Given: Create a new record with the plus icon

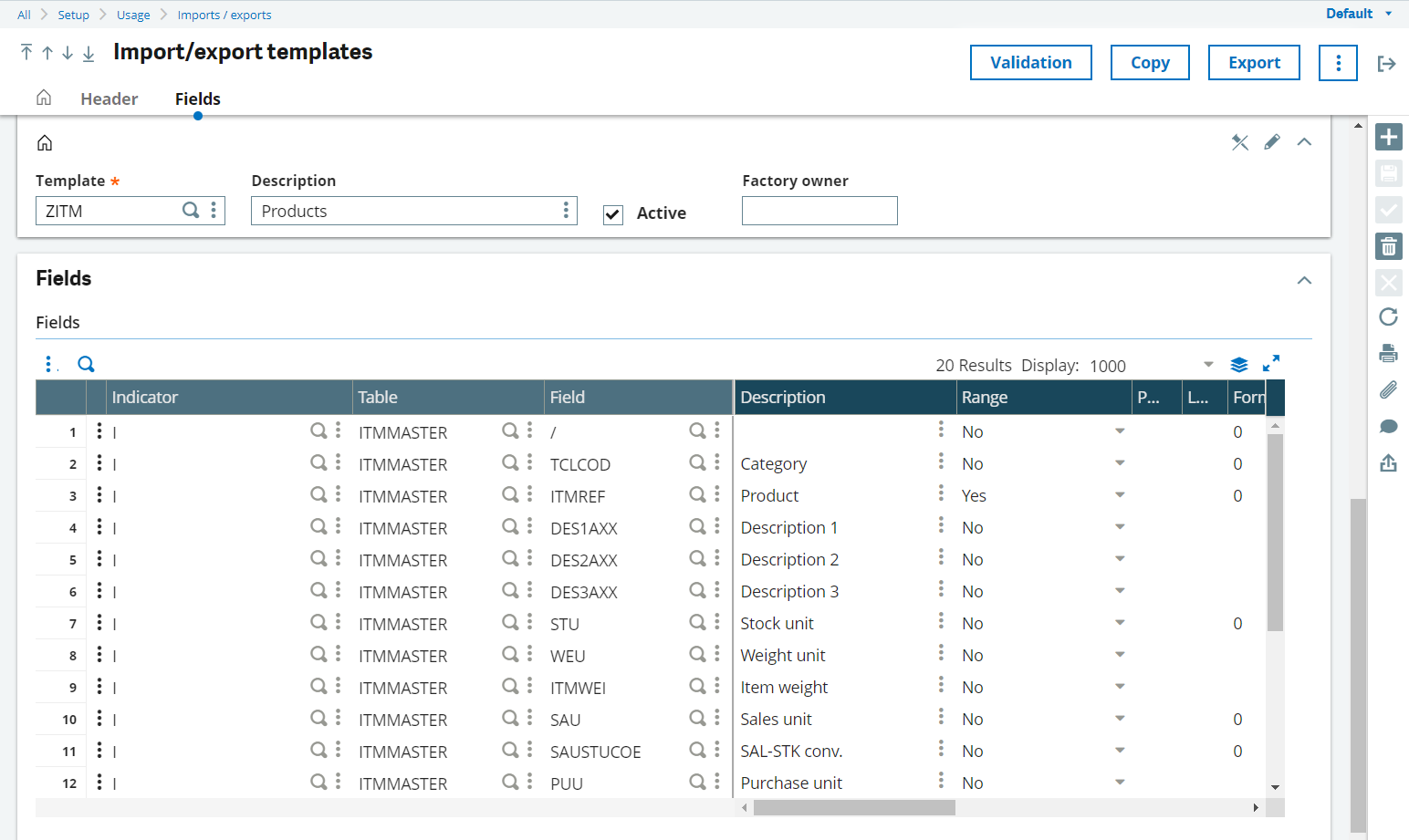Looking at the screenshot, I should pyautogui.click(x=1388, y=137).
